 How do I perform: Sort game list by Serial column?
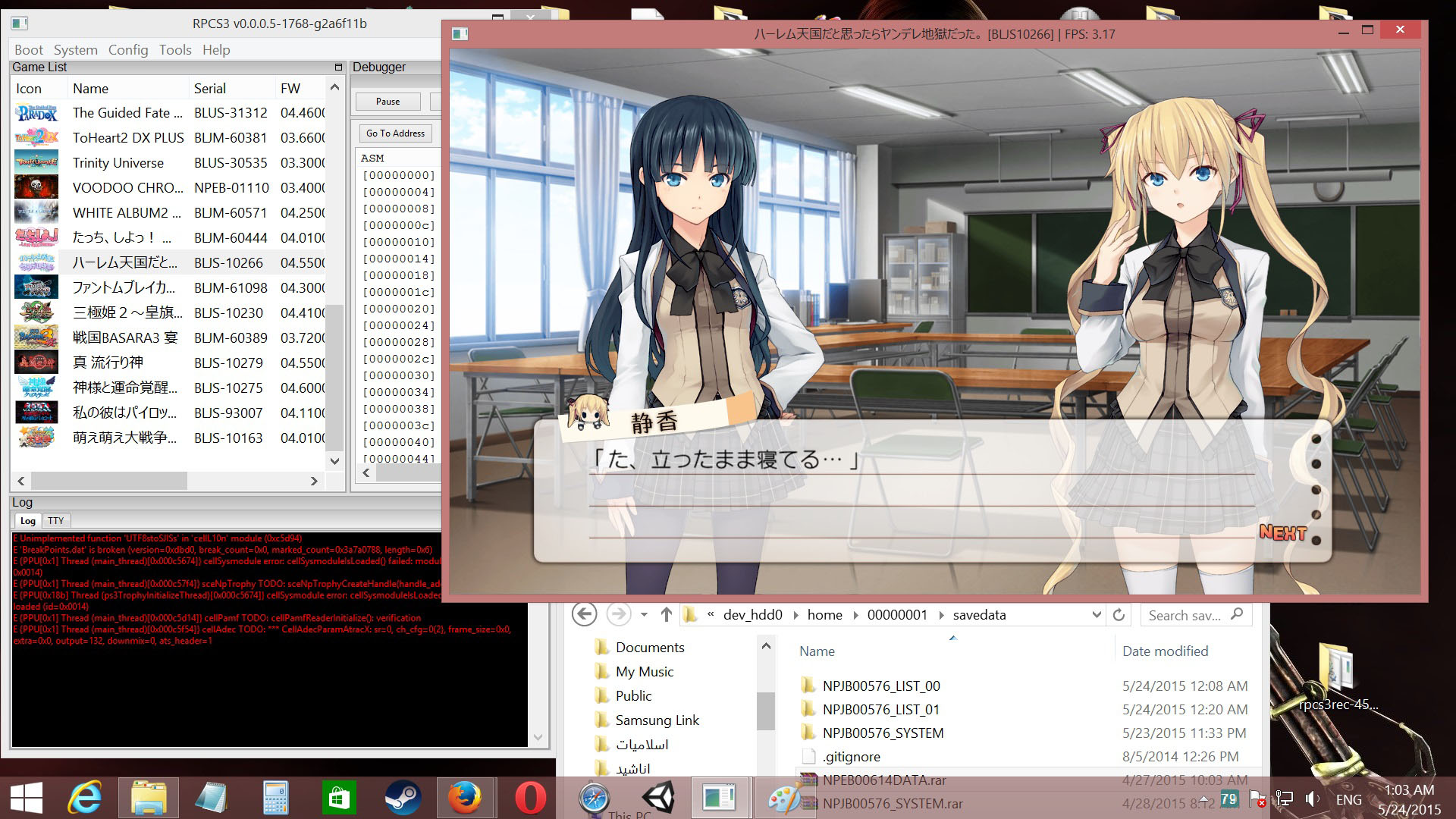(x=232, y=88)
